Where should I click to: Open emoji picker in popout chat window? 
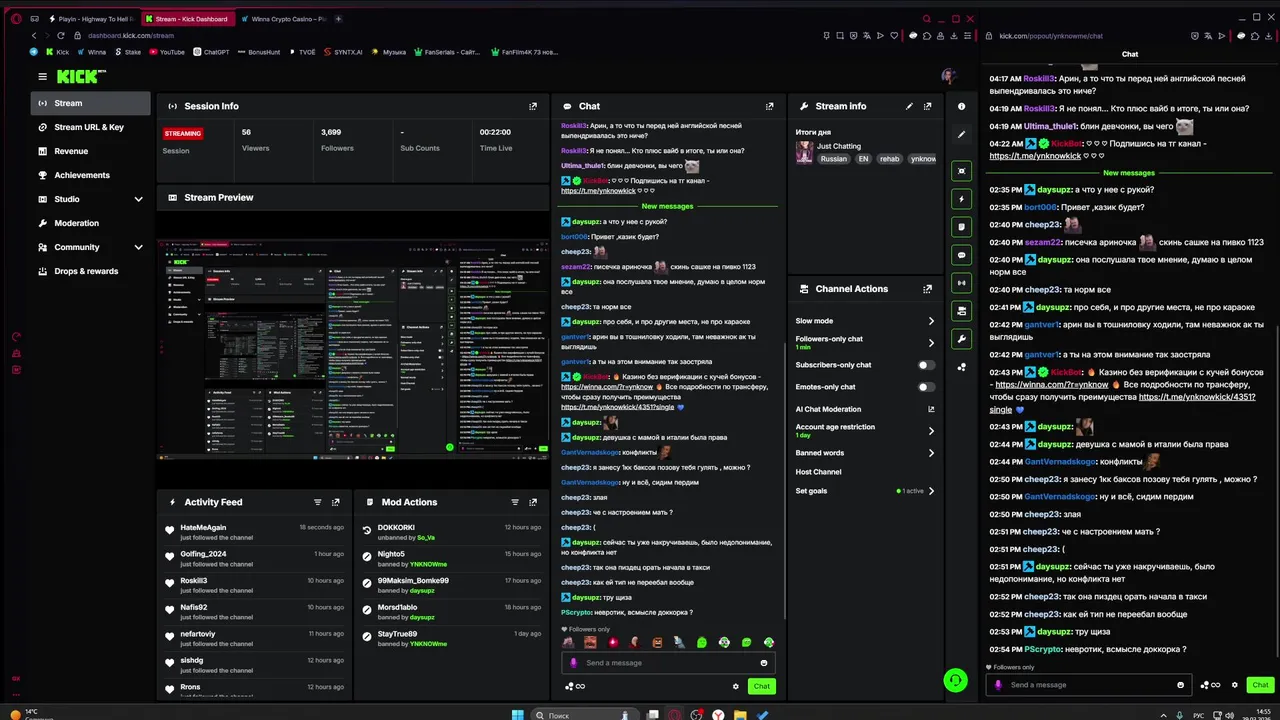pyautogui.click(x=1180, y=685)
